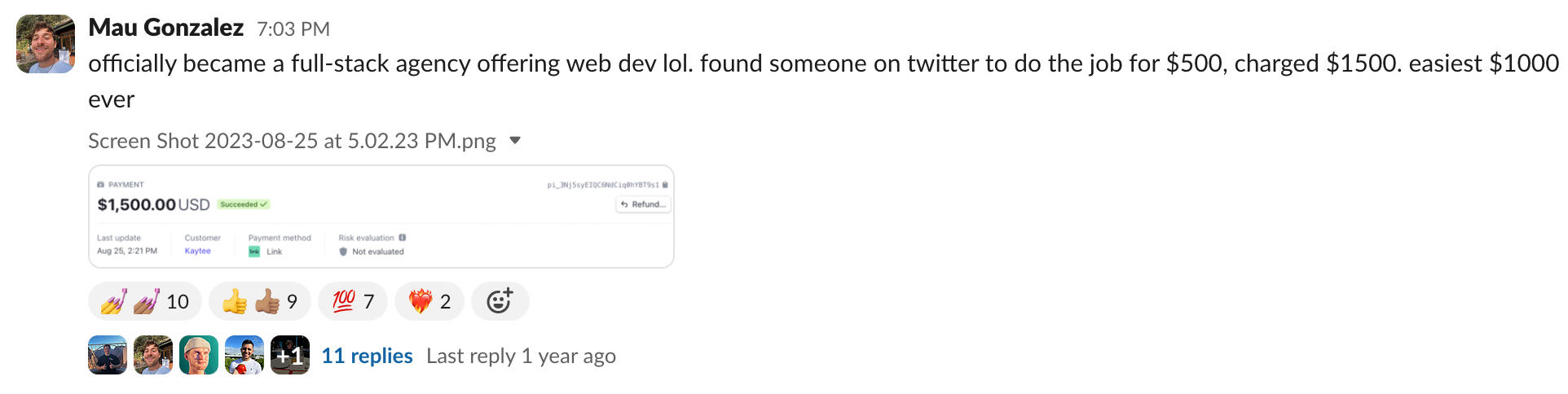
Task: Click the heart on fire reaction
Action: [x=429, y=302]
